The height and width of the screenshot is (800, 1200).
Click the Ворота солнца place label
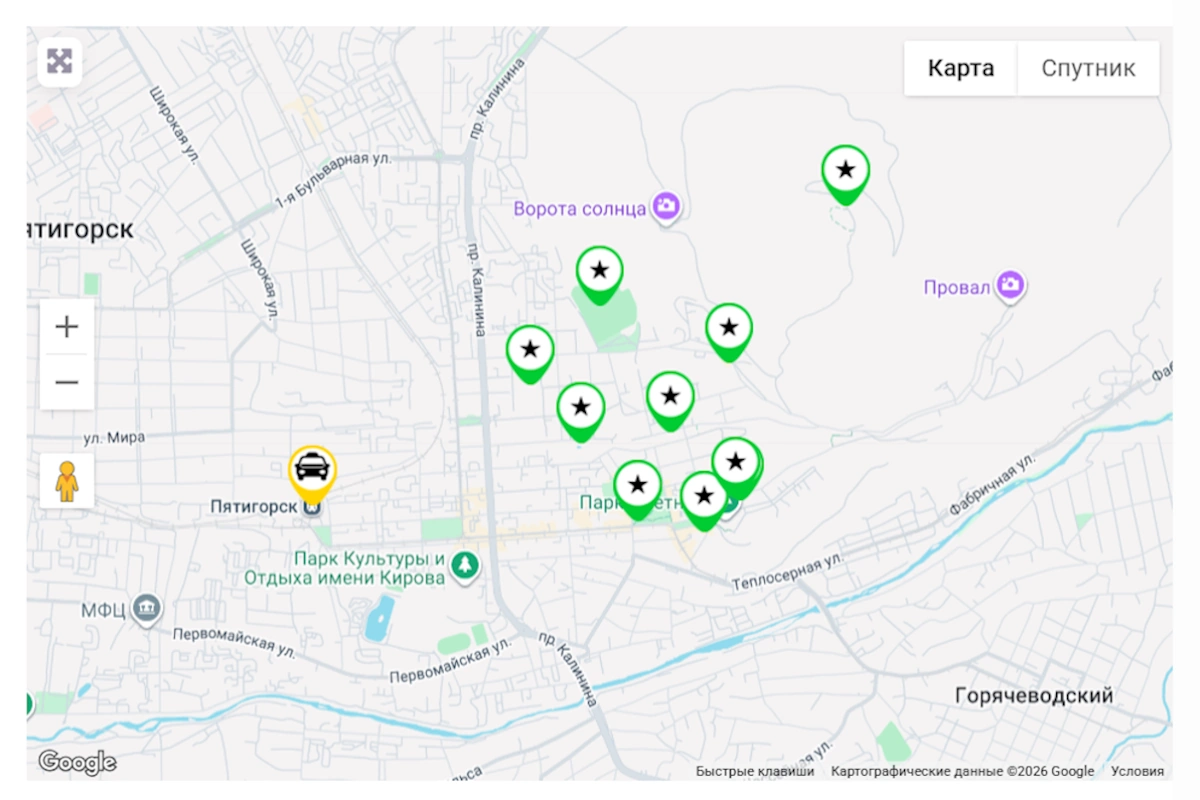580,209
